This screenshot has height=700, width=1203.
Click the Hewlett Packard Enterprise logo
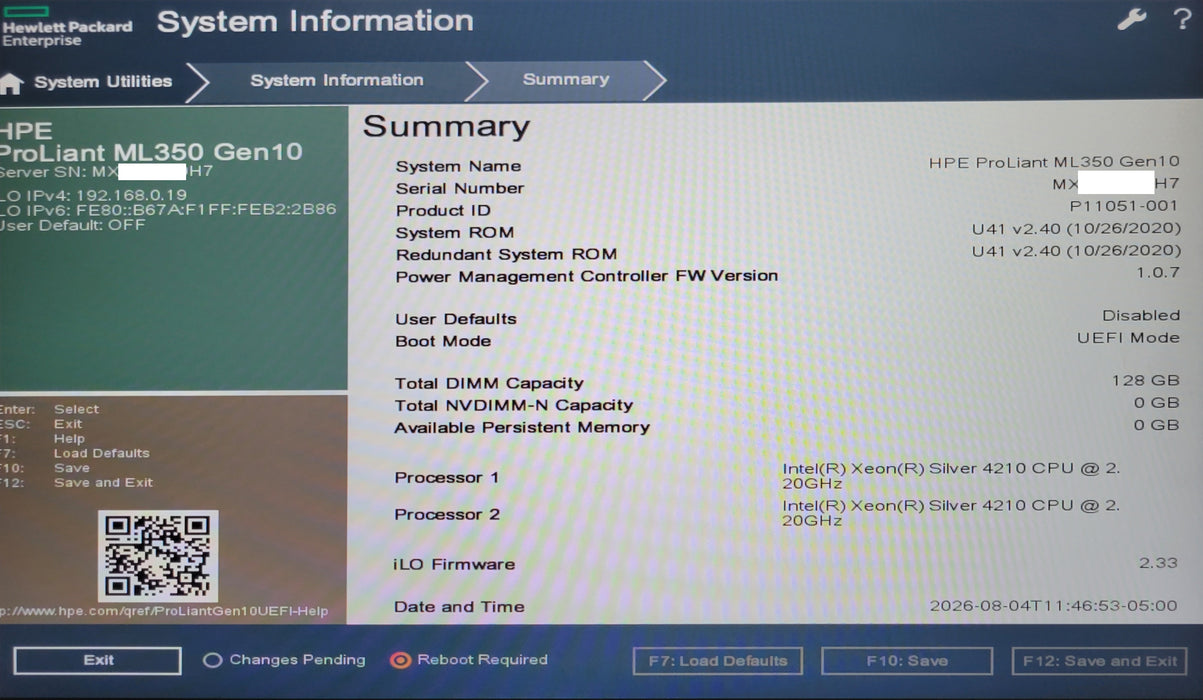[x=66, y=26]
